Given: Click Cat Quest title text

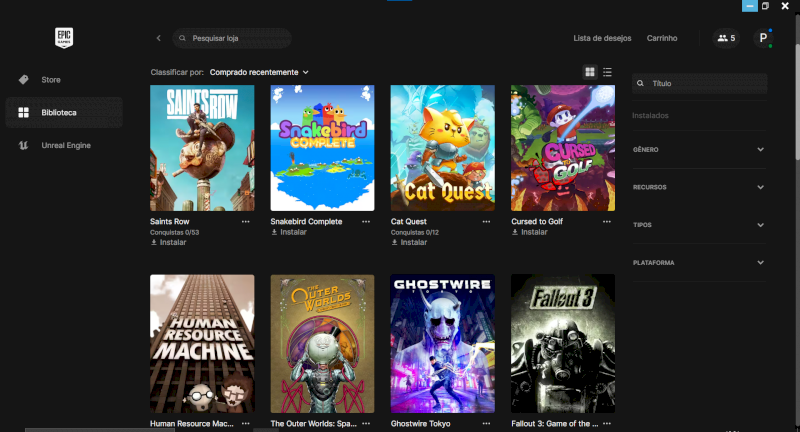Looking at the screenshot, I should coord(409,221).
